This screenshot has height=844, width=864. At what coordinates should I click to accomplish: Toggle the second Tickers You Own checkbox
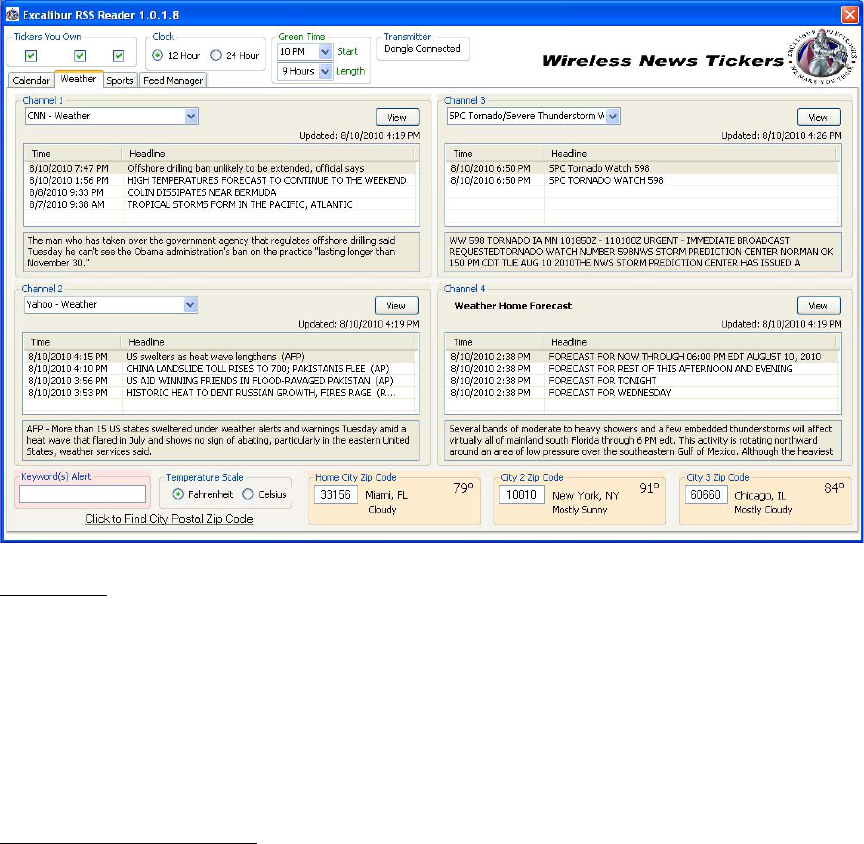[80, 56]
